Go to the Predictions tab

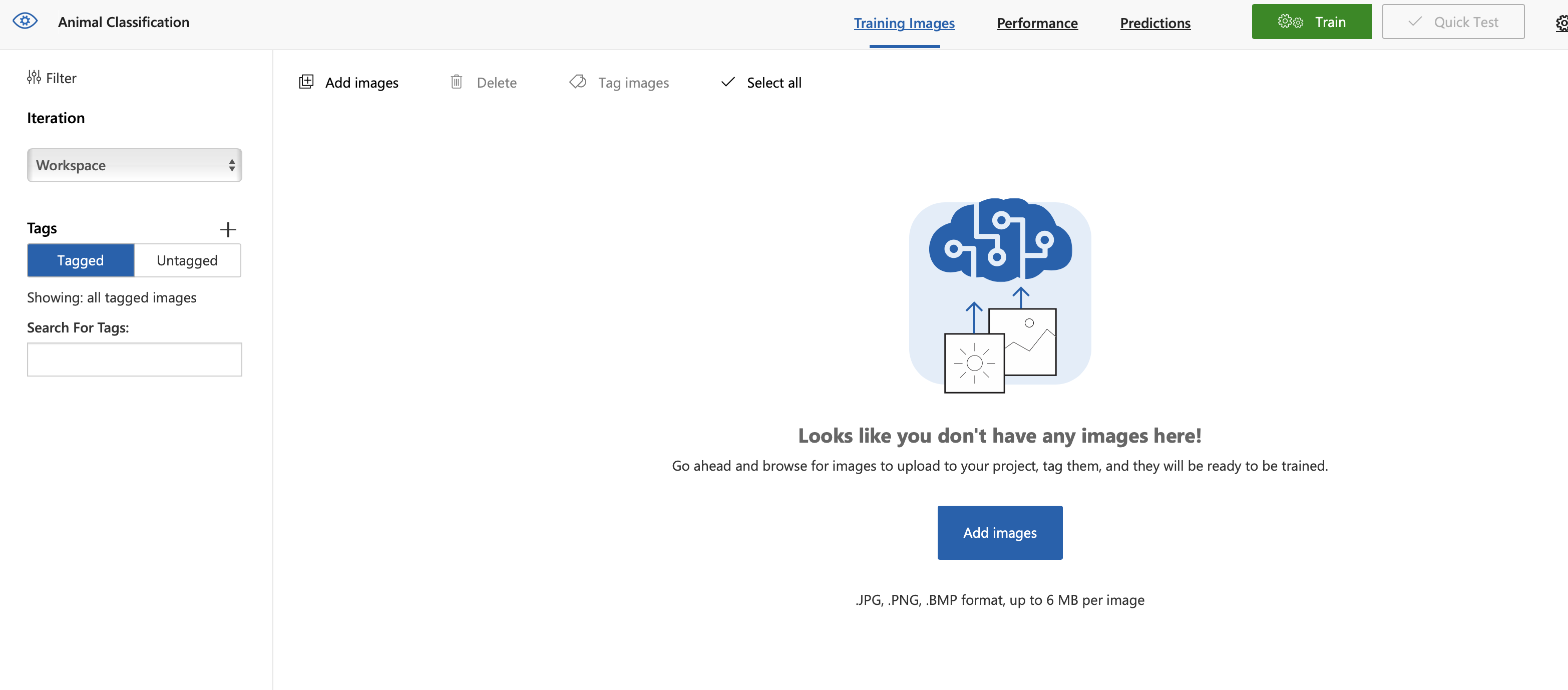click(x=1154, y=23)
